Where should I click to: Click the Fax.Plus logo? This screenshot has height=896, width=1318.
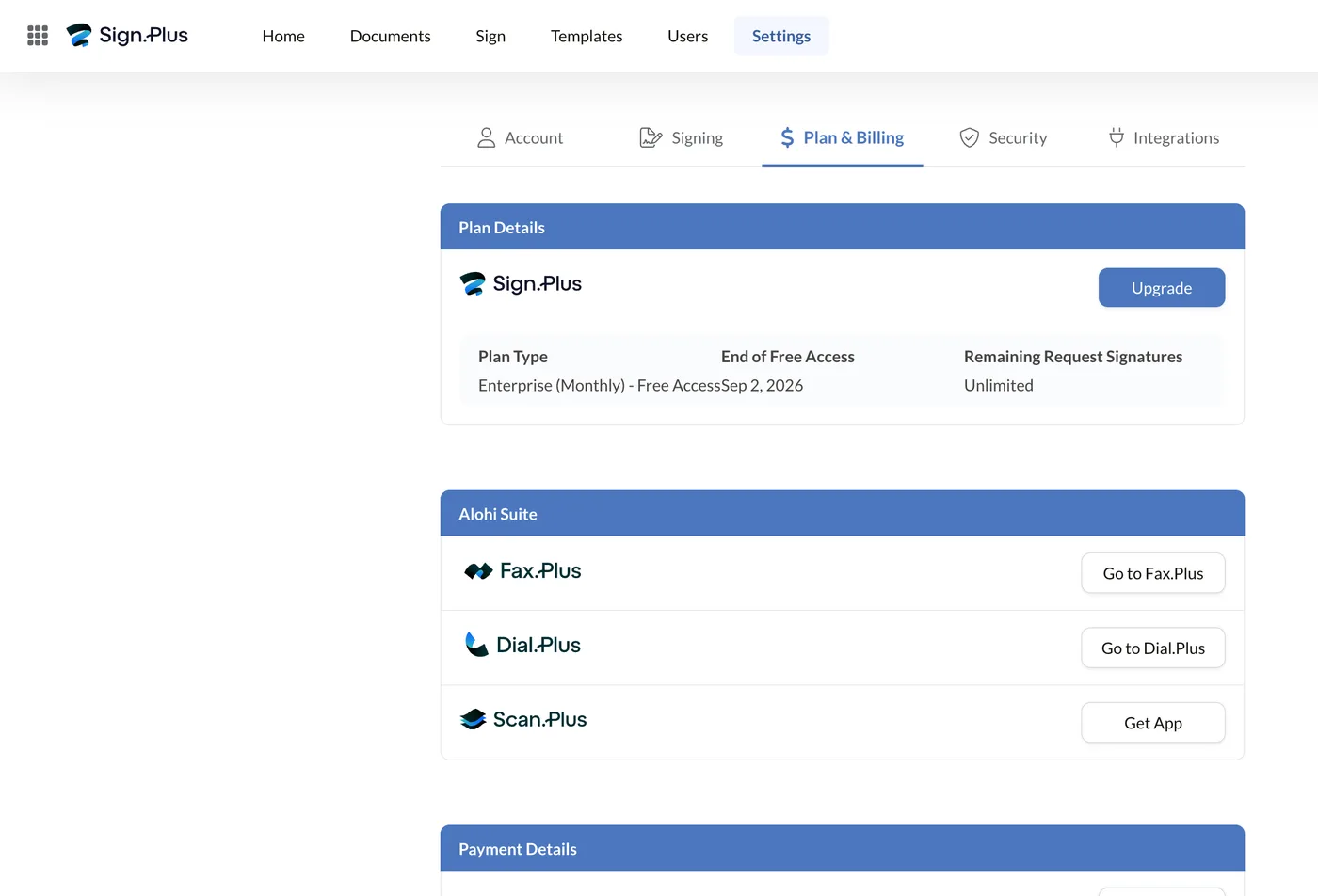(522, 570)
